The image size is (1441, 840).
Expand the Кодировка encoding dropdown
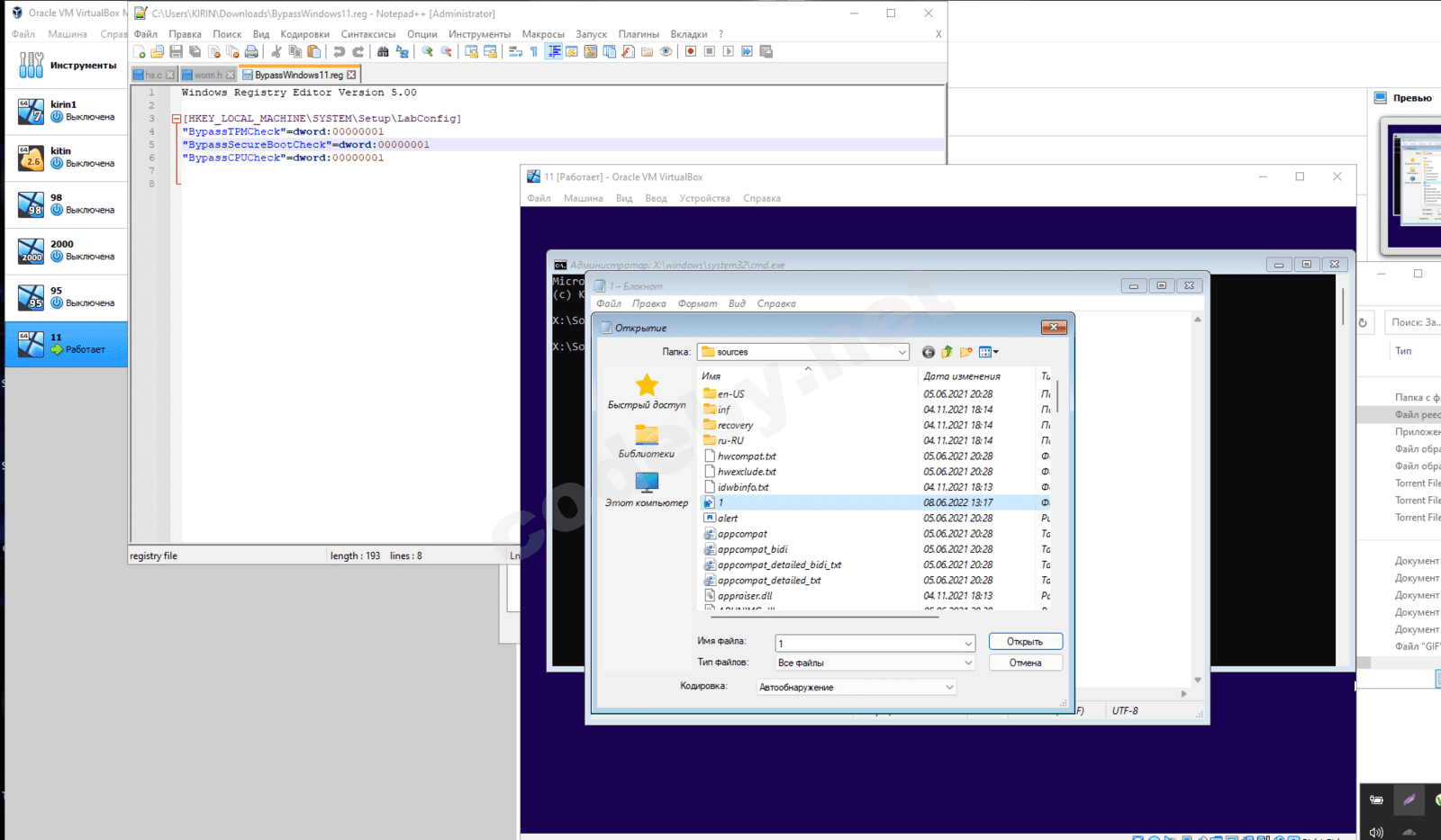click(949, 688)
